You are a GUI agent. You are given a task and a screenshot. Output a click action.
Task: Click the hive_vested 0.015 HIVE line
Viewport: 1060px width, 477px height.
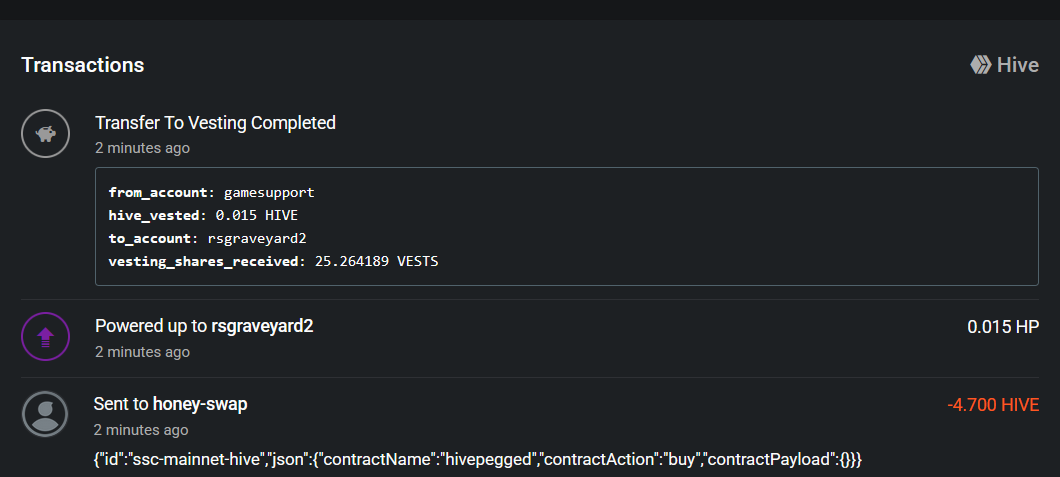click(203, 216)
